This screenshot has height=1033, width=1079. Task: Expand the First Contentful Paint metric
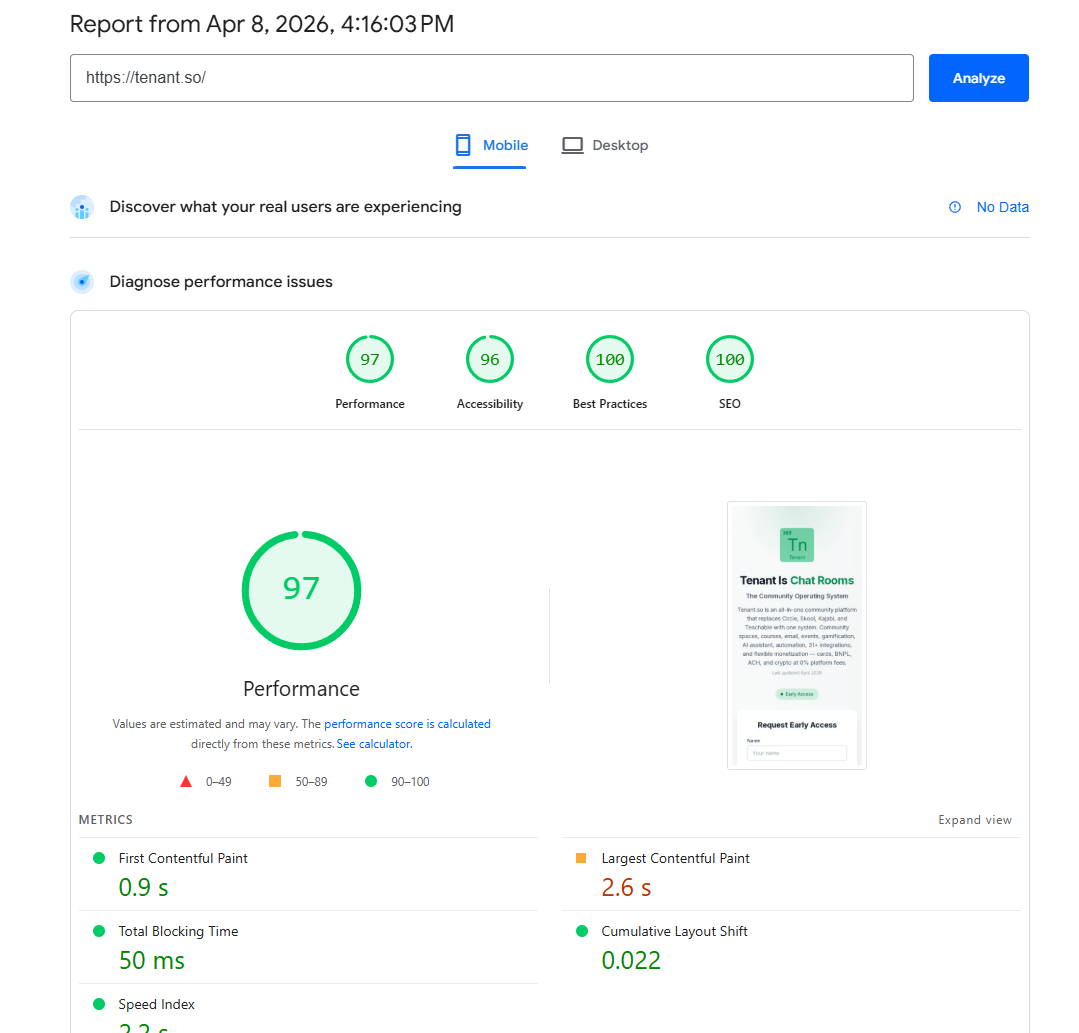[183, 858]
